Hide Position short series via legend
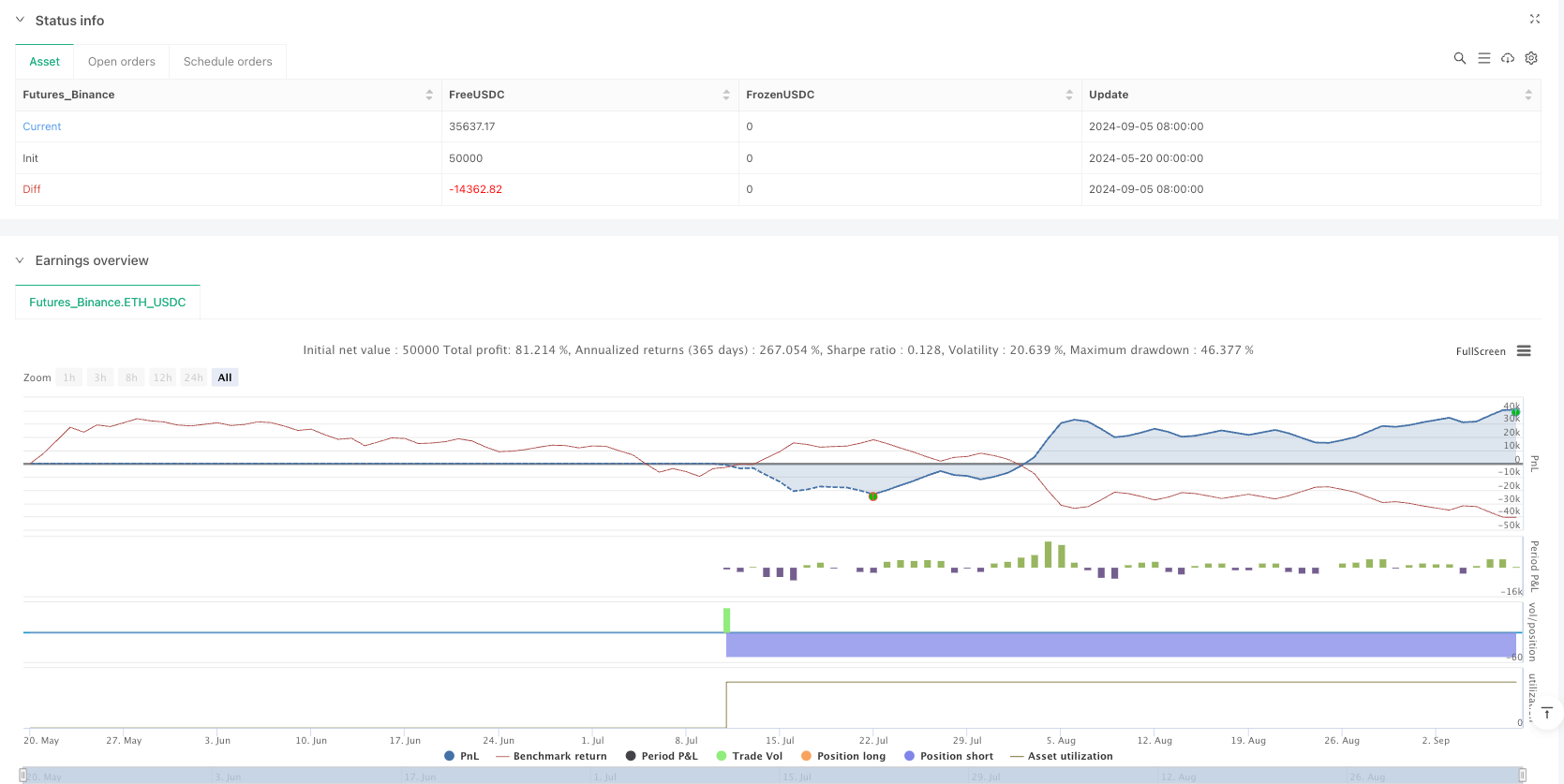The image size is (1564, 784). click(948, 756)
